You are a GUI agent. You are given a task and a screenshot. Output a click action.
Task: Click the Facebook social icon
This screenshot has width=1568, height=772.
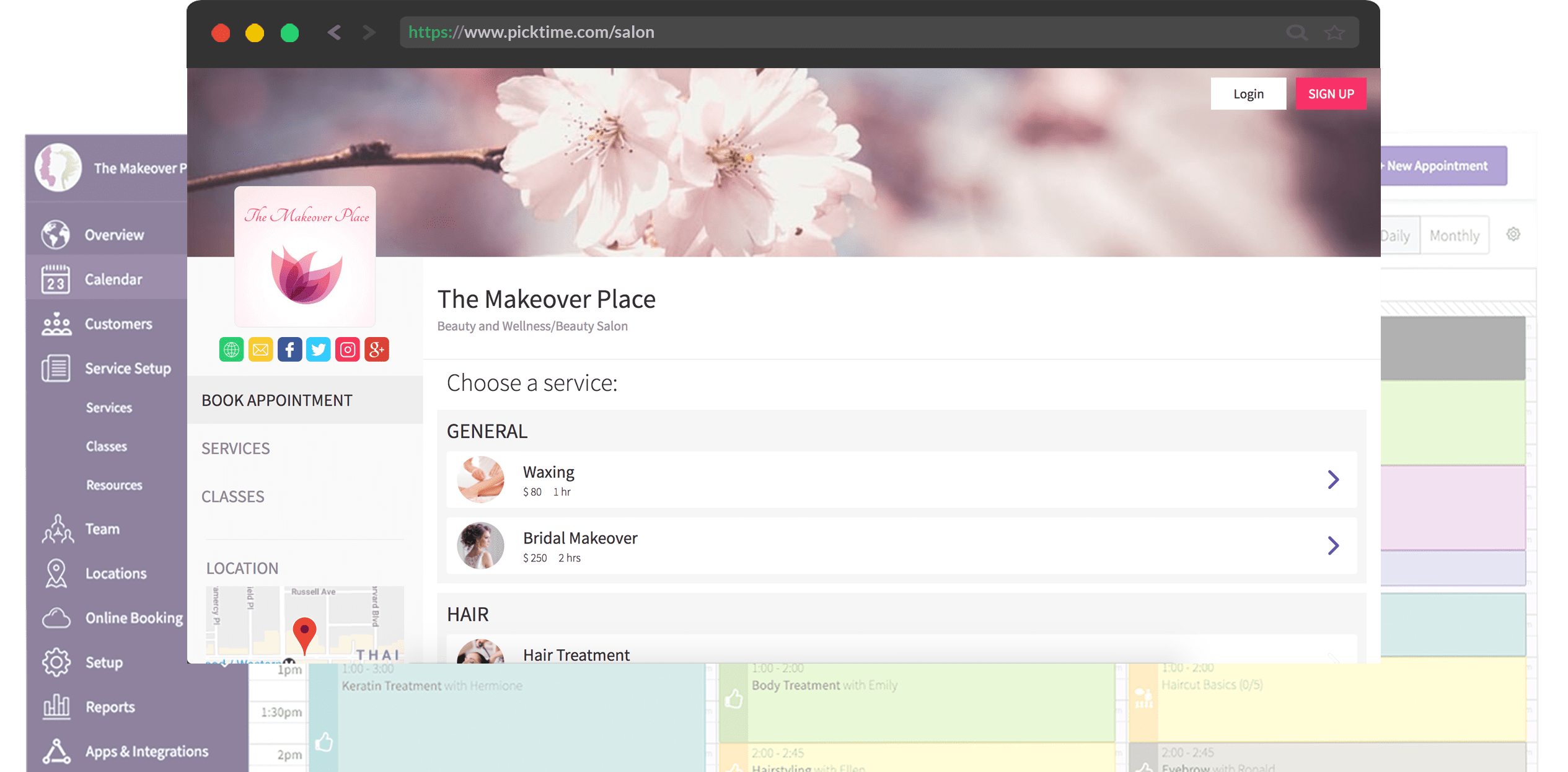289,350
